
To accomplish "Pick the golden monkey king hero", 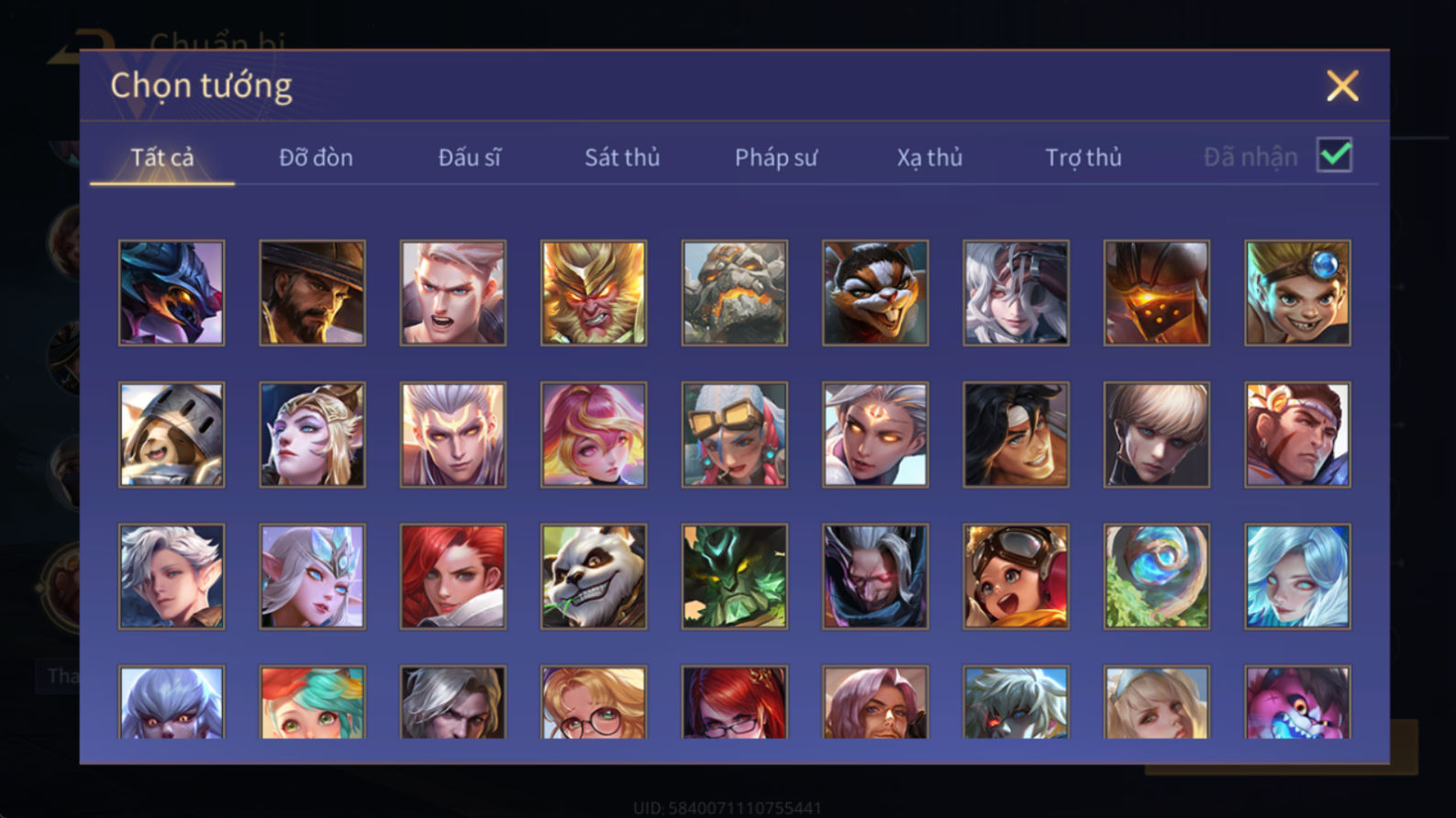I will pos(594,293).
